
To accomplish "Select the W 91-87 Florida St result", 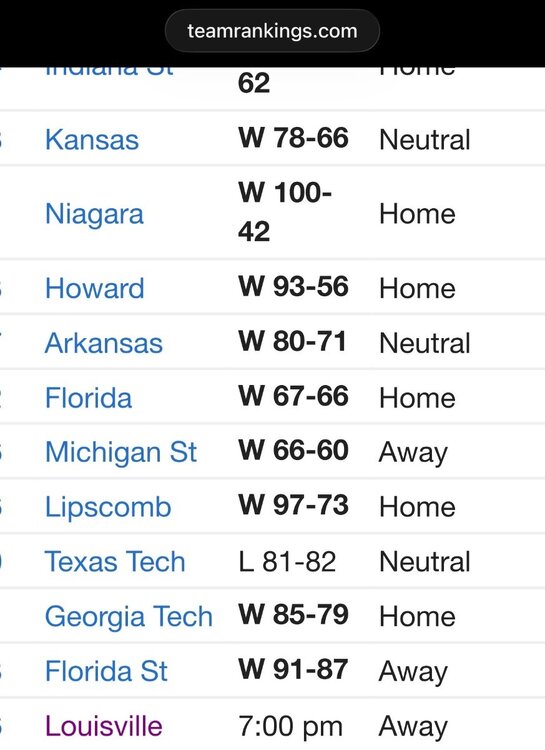I will 293,670.
